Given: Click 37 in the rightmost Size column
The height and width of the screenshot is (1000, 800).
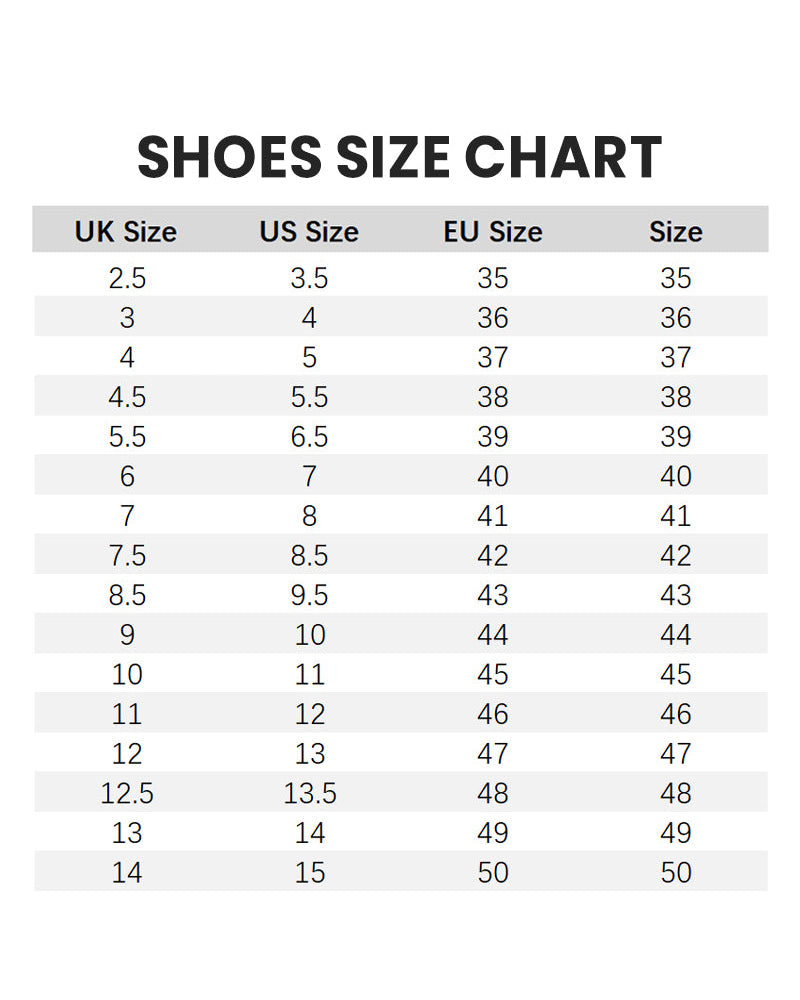Looking at the screenshot, I should coord(676,357).
